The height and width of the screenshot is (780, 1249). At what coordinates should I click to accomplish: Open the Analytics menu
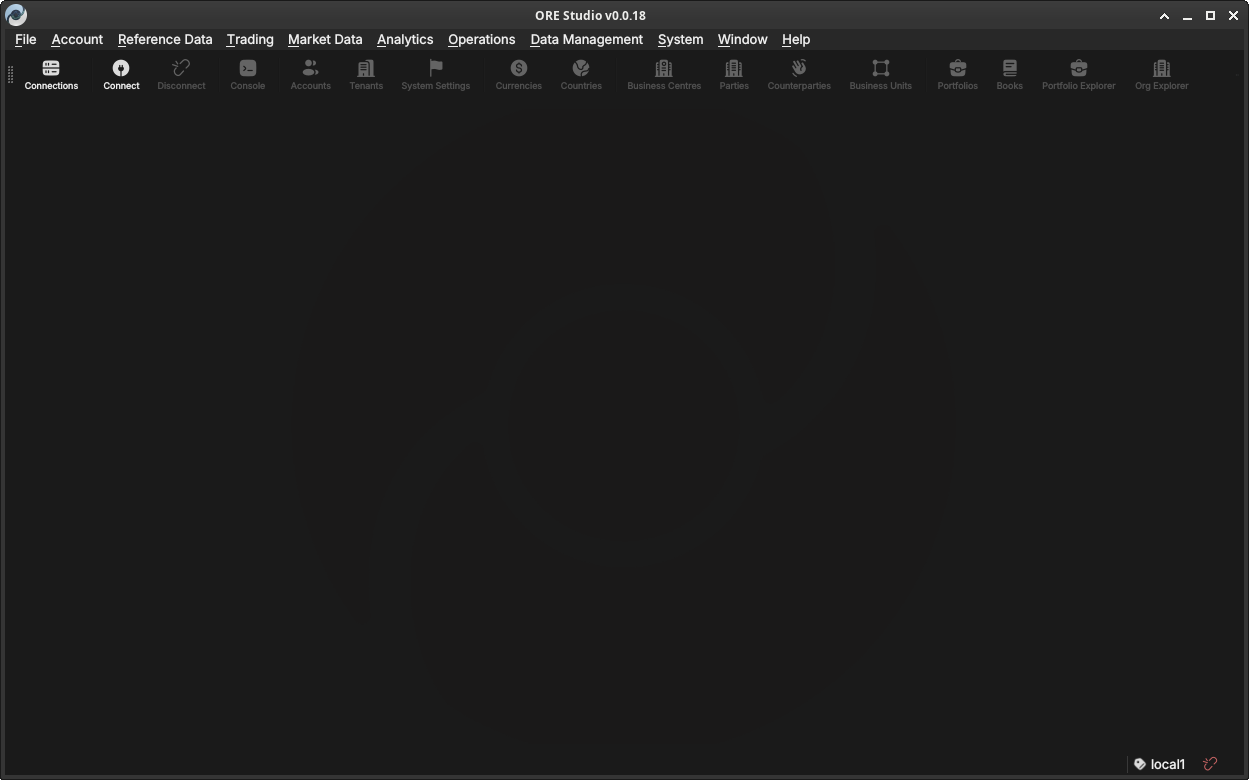pos(405,39)
